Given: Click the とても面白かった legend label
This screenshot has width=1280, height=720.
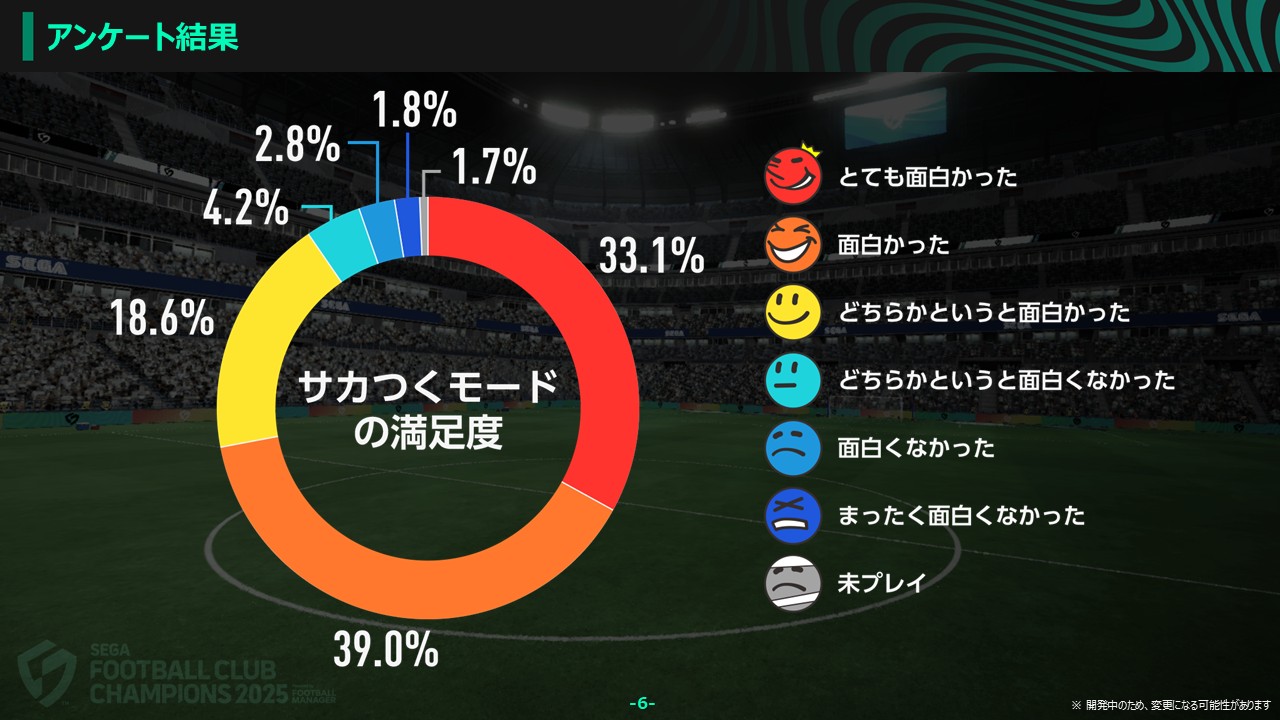Looking at the screenshot, I should click(927, 178).
